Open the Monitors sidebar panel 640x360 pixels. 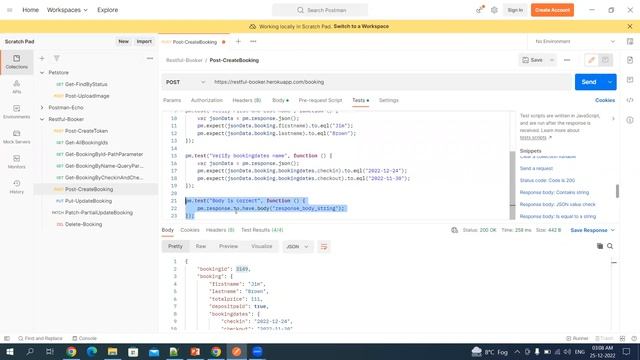click(x=16, y=162)
